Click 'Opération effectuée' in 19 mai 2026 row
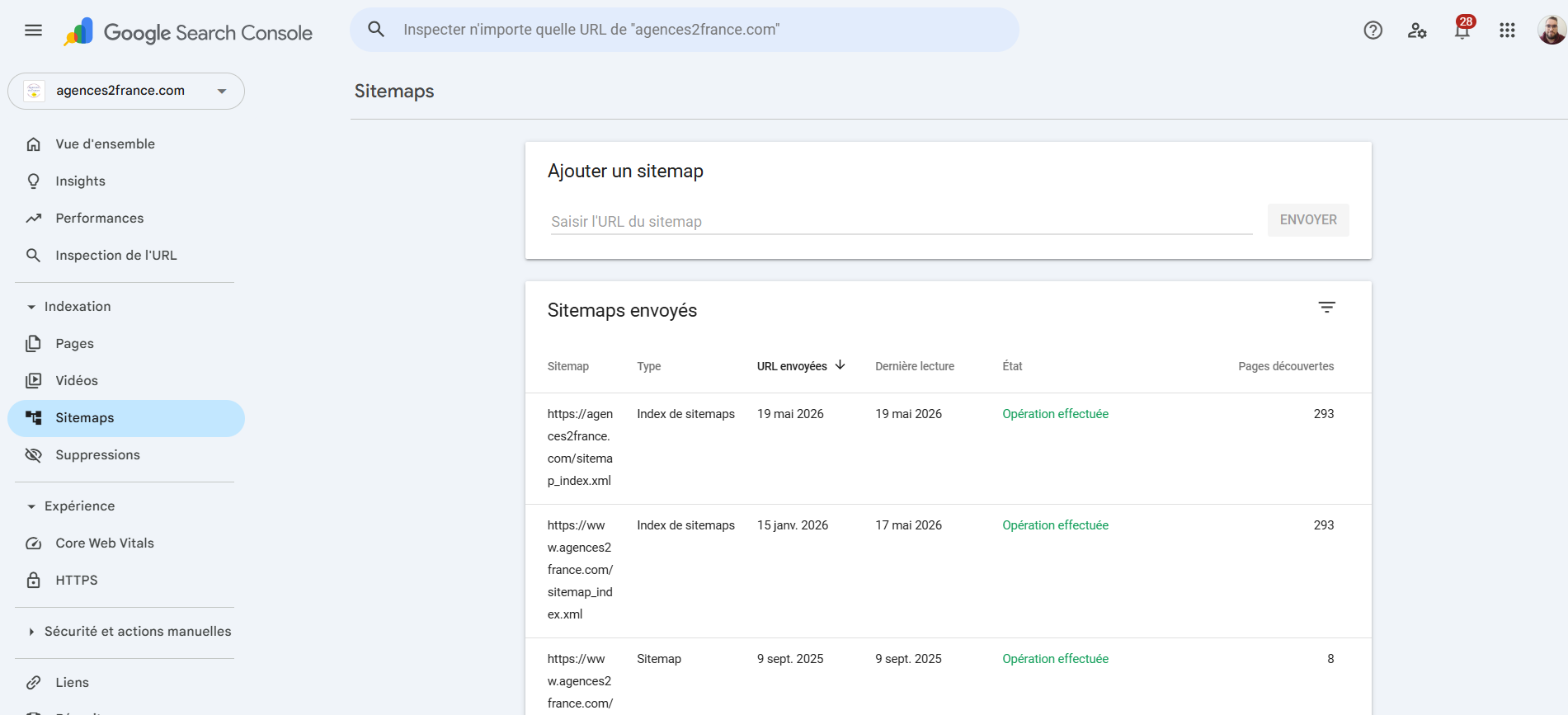Image resolution: width=1568 pixels, height=715 pixels. (1055, 414)
